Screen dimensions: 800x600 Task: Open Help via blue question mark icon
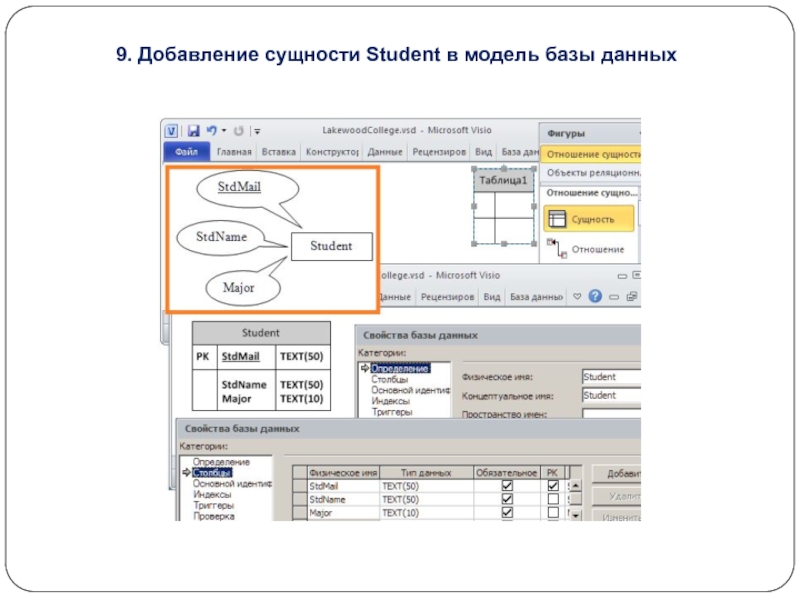point(595,297)
